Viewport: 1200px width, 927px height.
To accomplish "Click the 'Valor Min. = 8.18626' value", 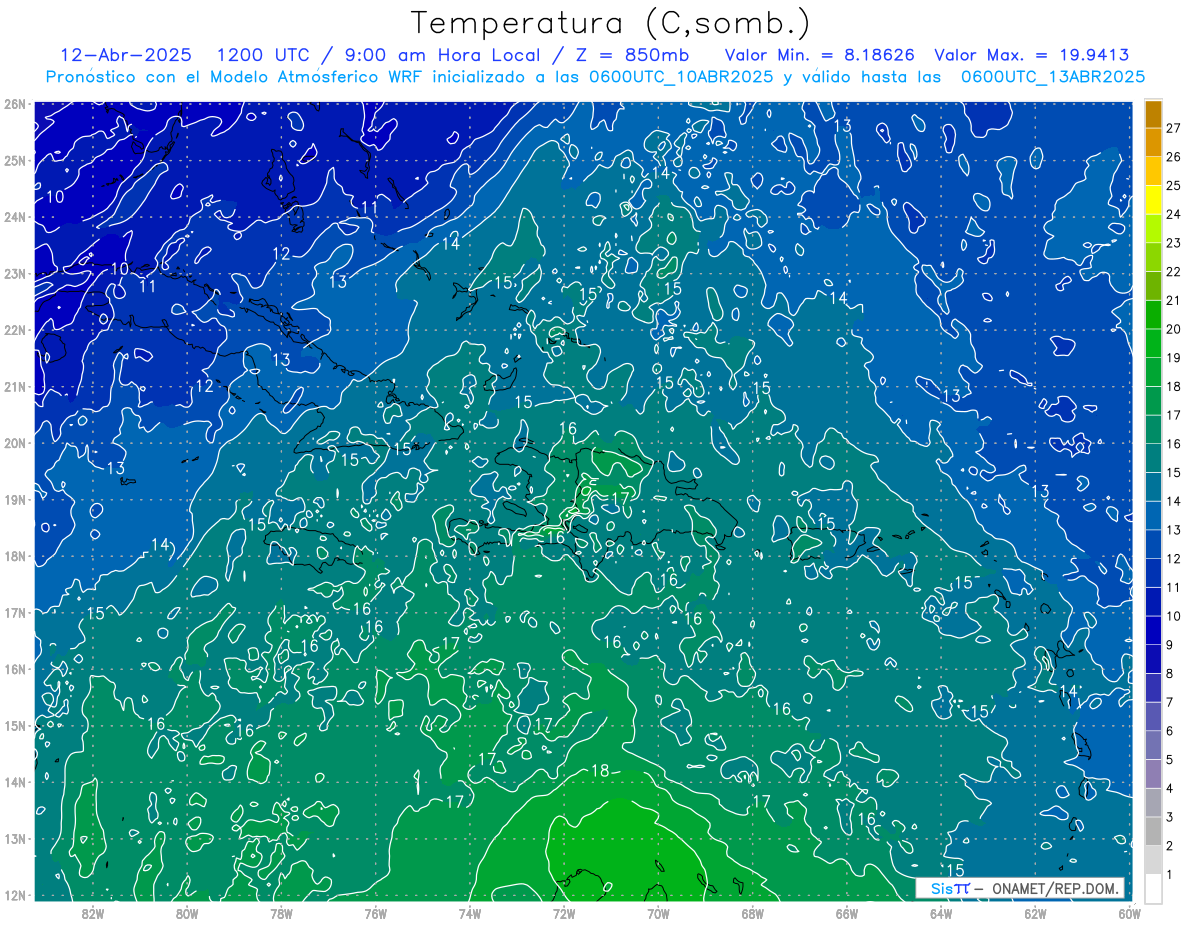I will 821,55.
